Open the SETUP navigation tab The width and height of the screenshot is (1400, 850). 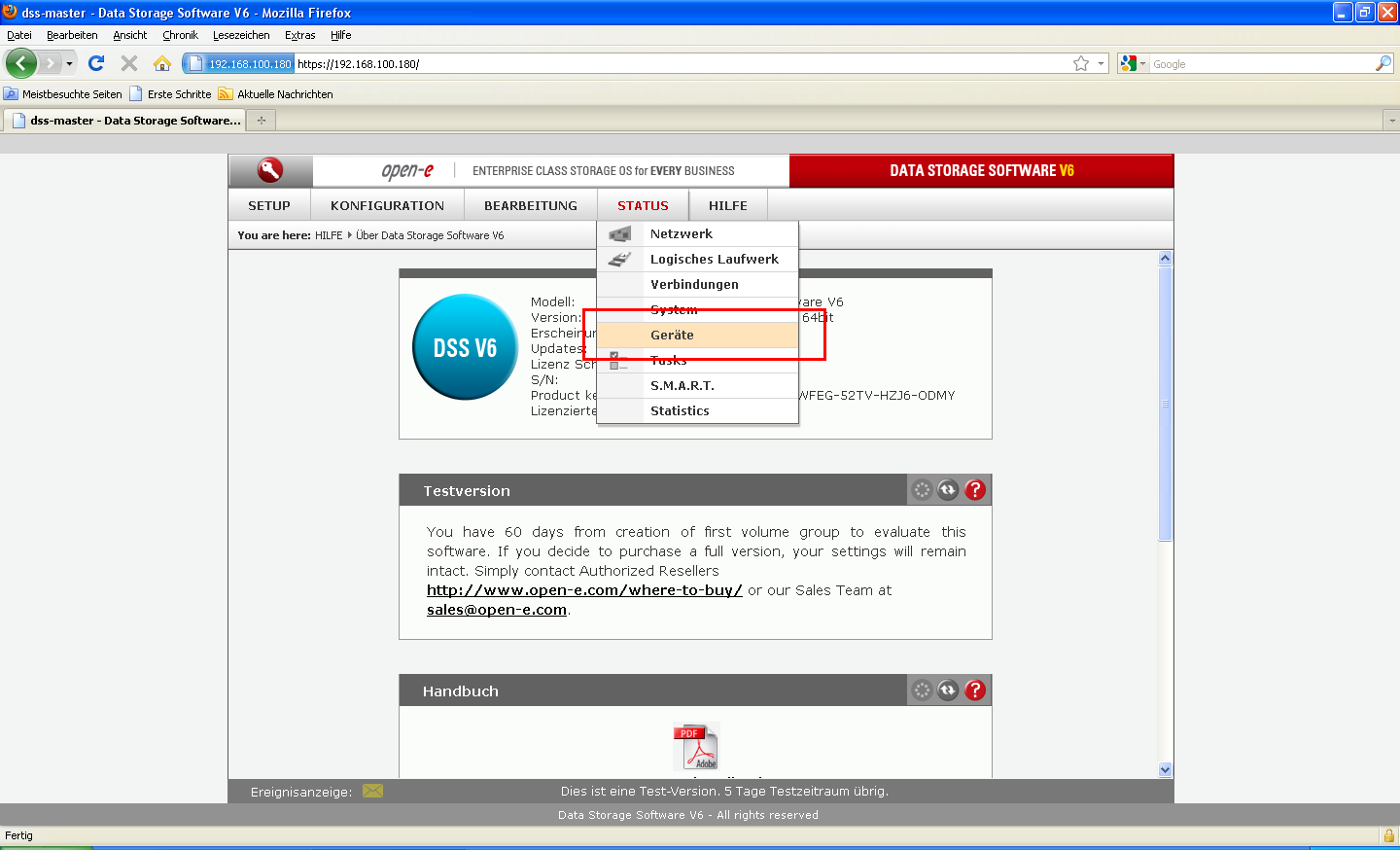pos(269,205)
